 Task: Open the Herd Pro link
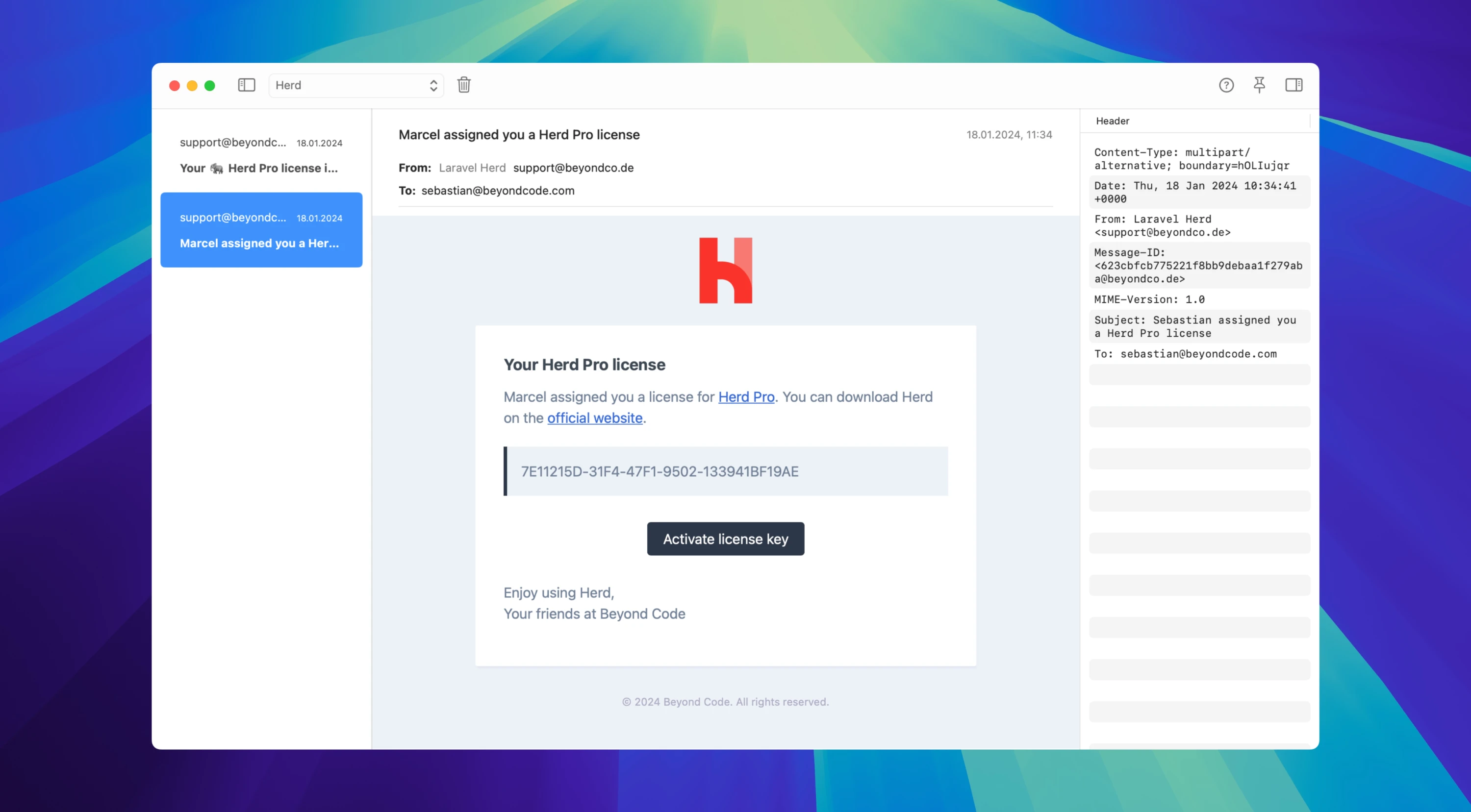tap(746, 396)
